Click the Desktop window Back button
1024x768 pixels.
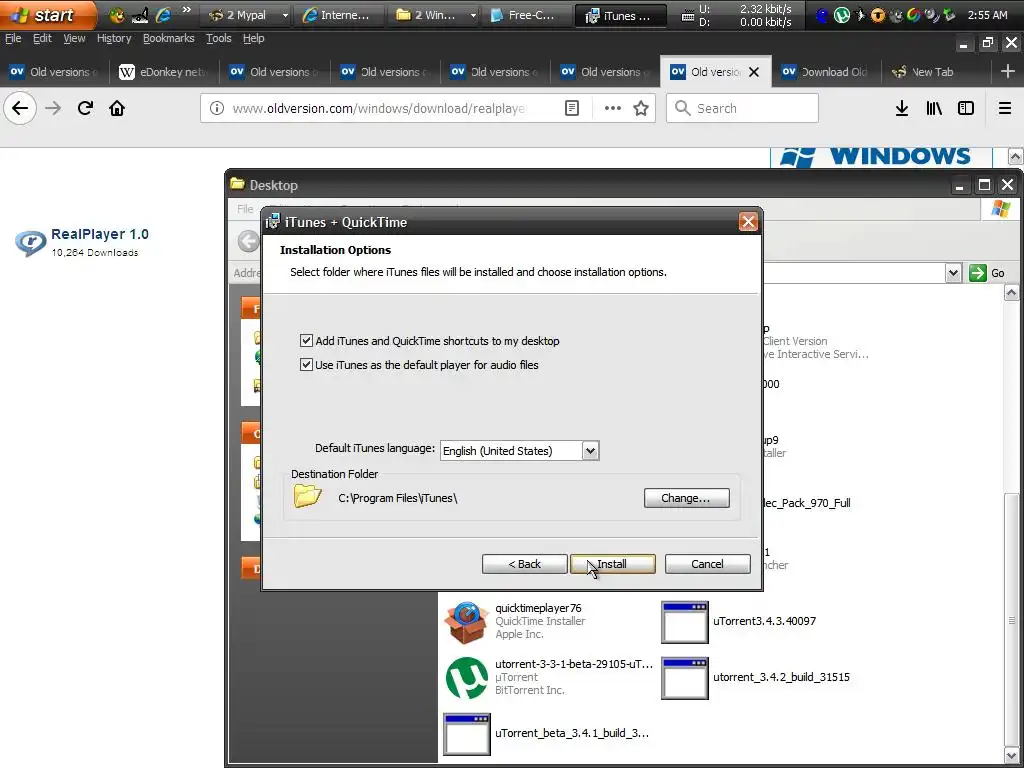248,241
